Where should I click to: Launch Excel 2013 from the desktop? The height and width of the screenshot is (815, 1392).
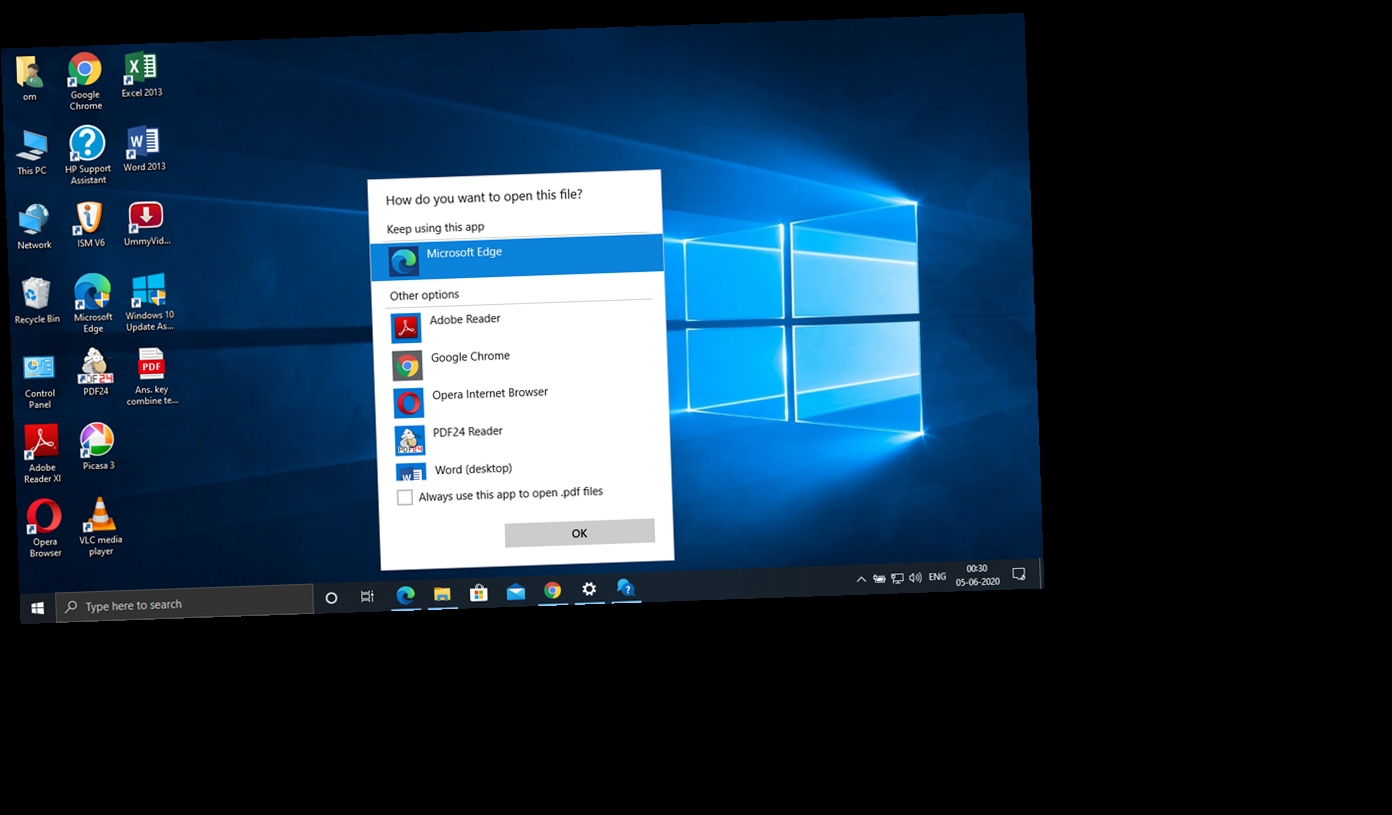(x=140, y=67)
